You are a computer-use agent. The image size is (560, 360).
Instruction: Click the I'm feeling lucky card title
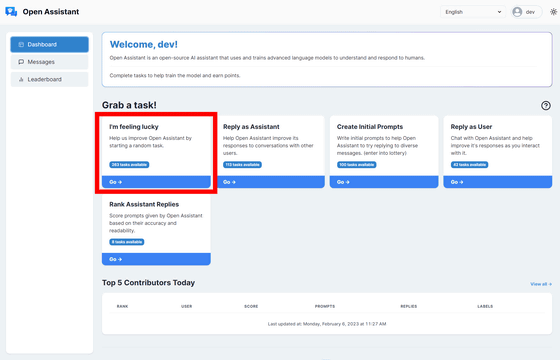(134, 127)
